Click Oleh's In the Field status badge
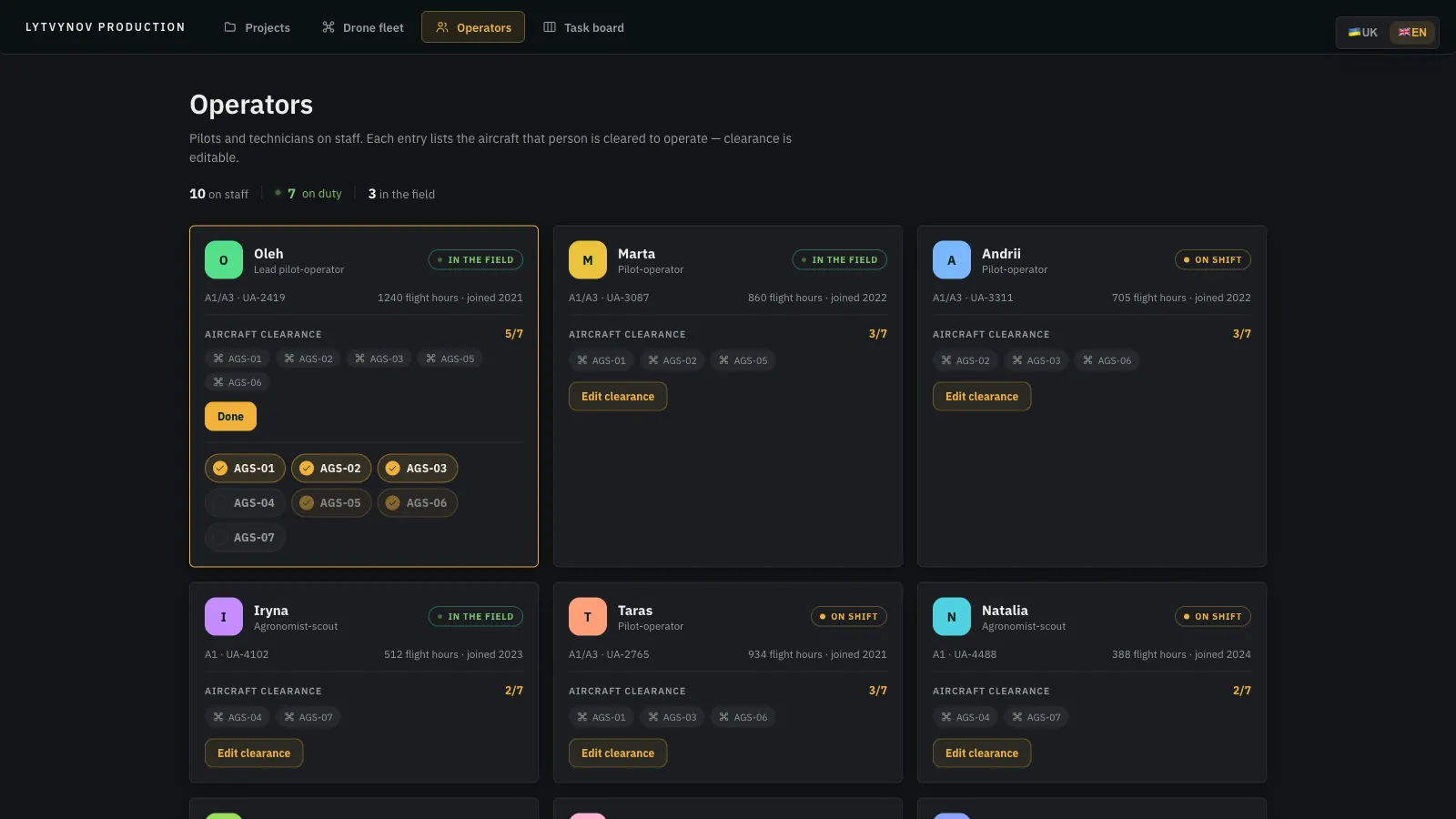 coord(476,260)
